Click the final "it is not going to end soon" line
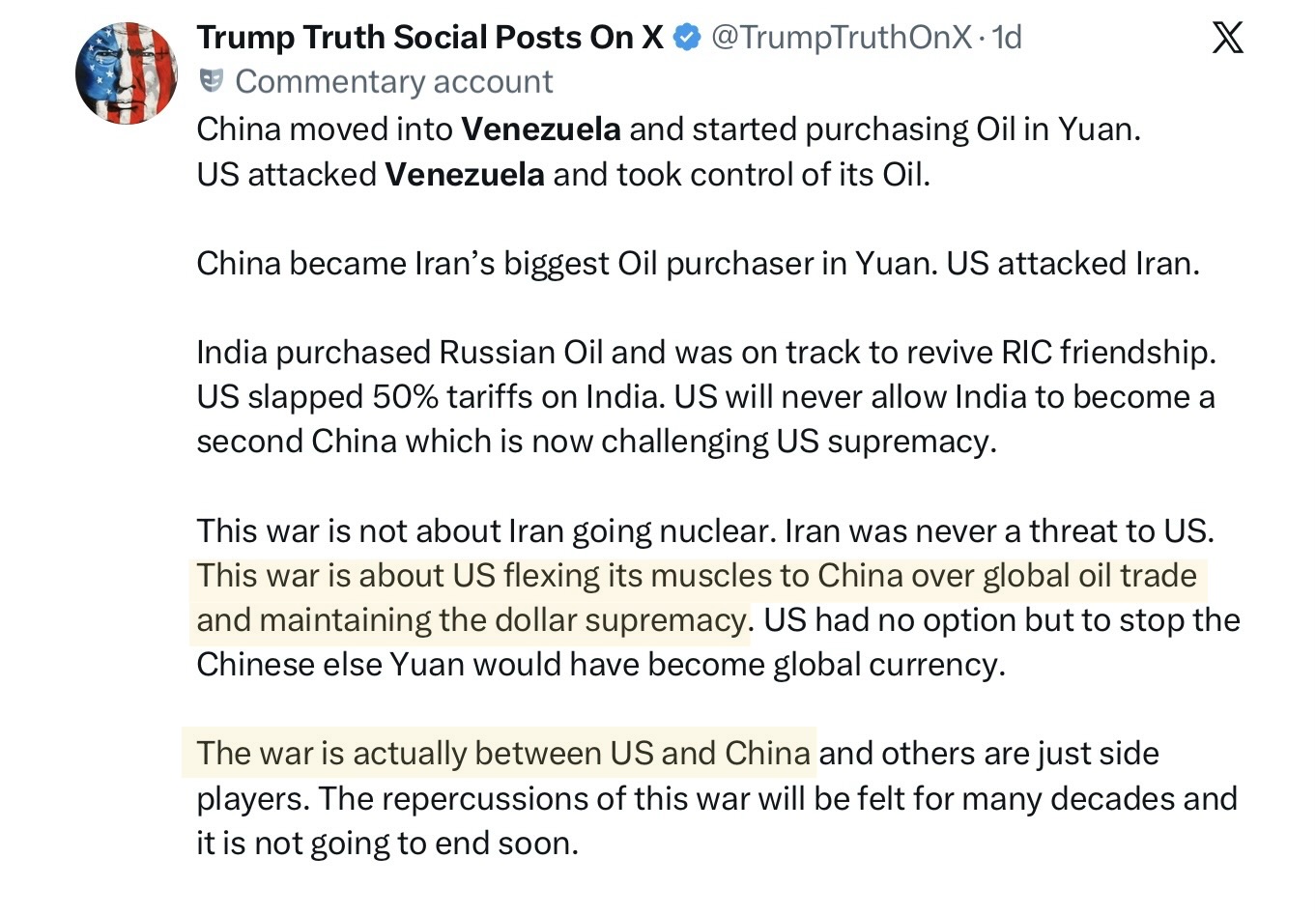Viewport: 1316px width, 916px height. [x=386, y=844]
